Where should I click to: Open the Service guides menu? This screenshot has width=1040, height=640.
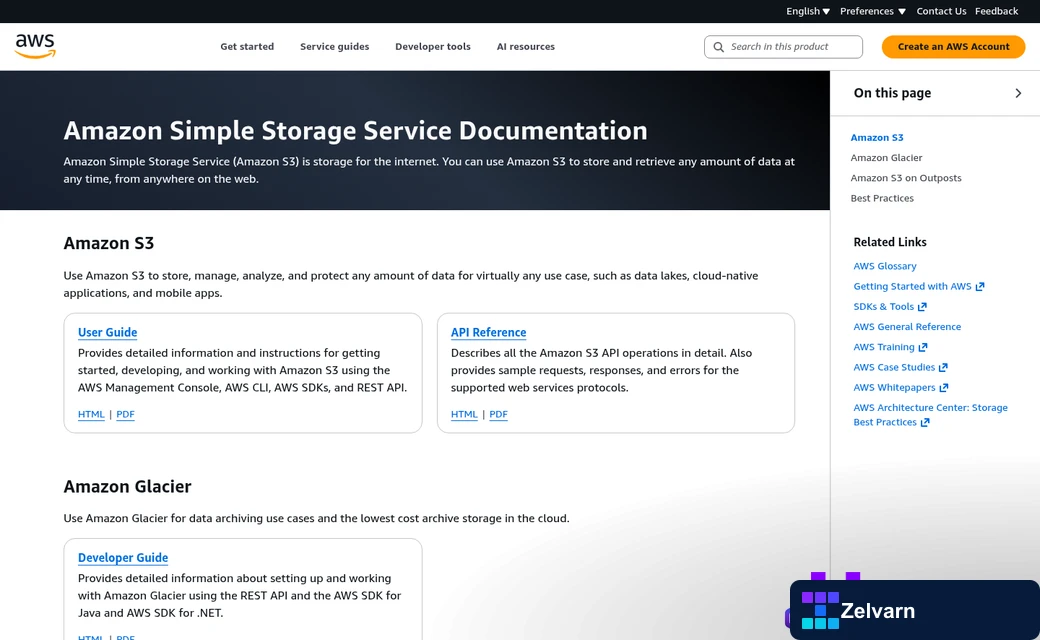click(334, 46)
